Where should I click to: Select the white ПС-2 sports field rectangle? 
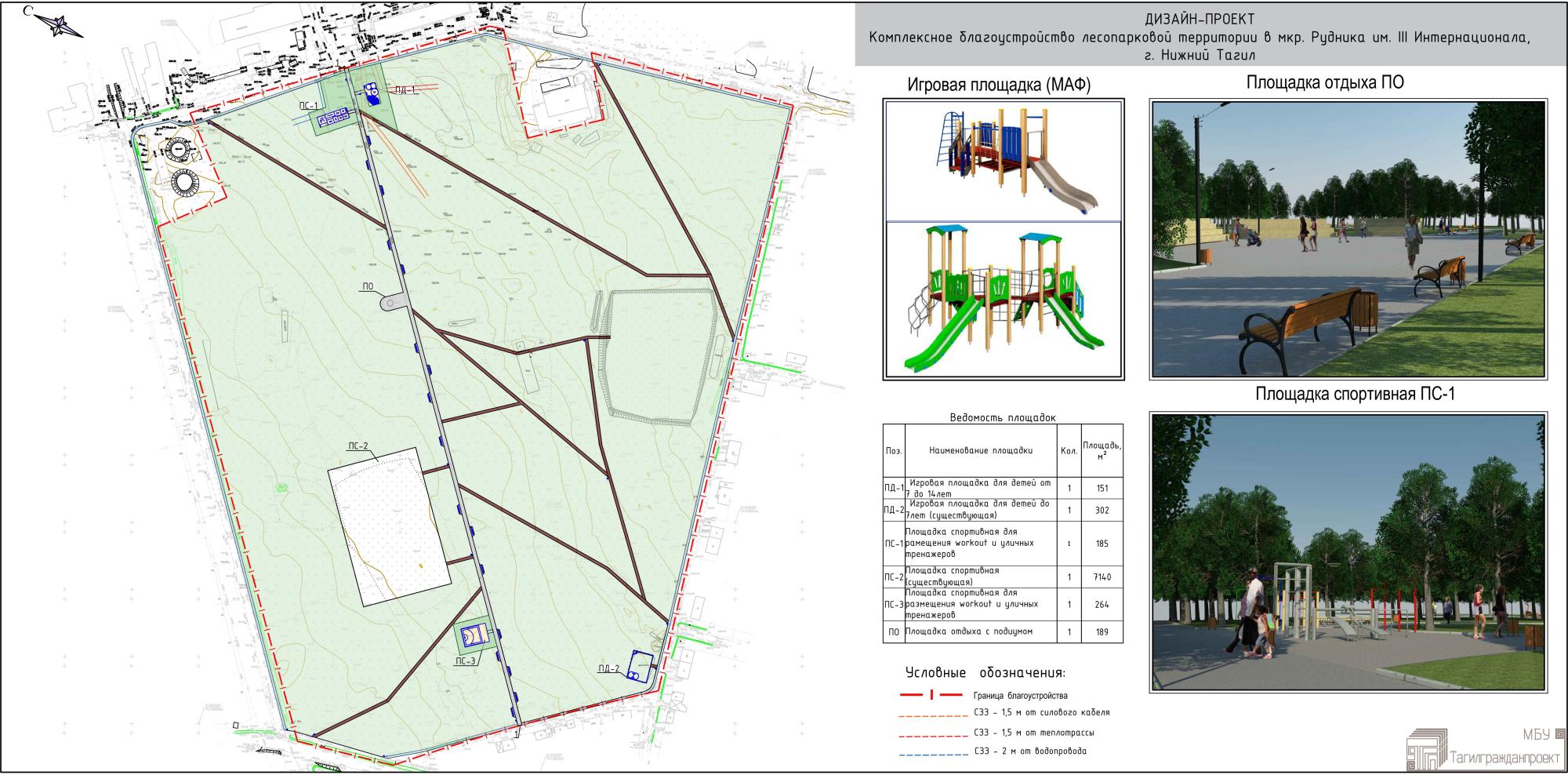(x=390, y=526)
